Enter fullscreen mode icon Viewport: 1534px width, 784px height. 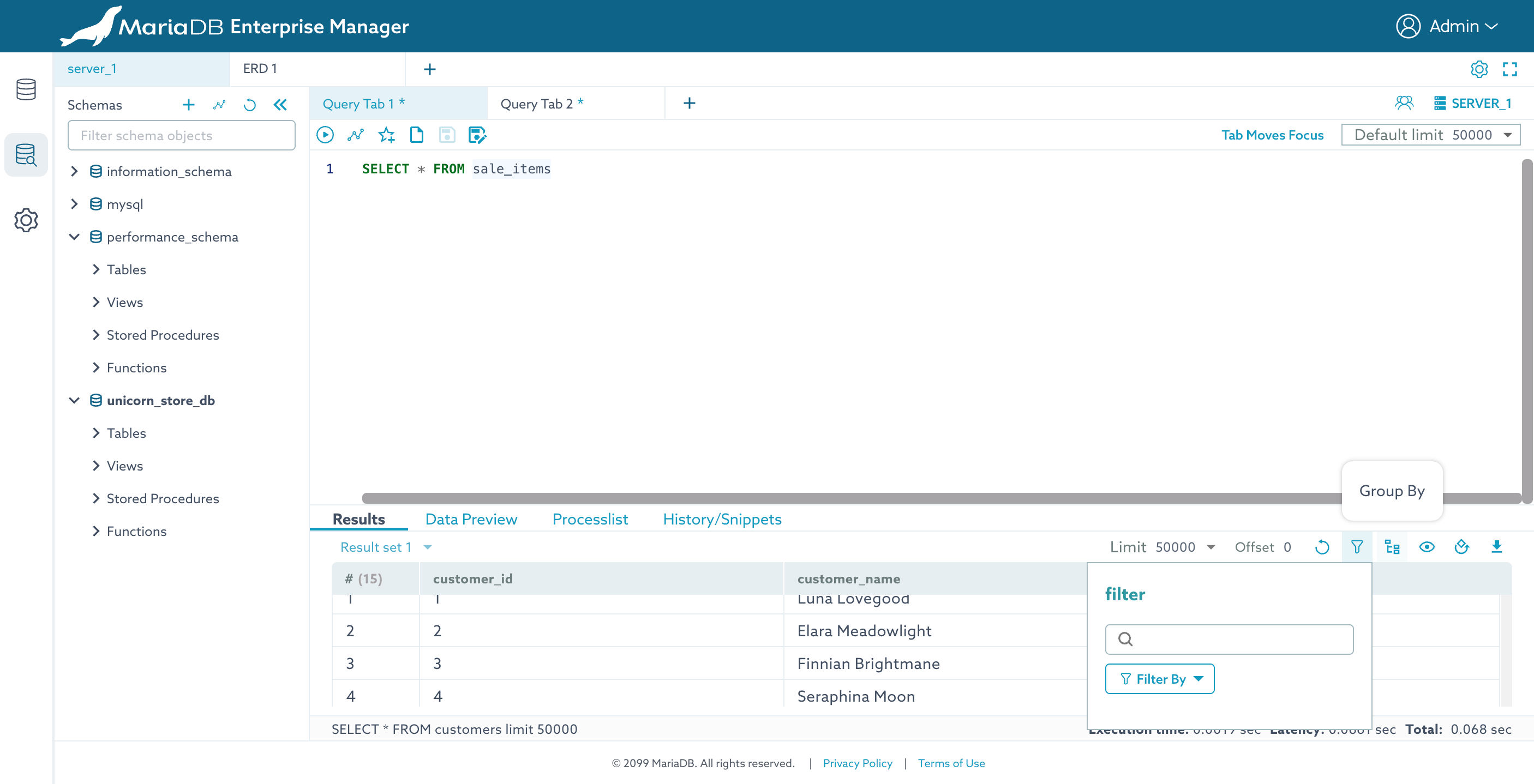pyautogui.click(x=1509, y=69)
